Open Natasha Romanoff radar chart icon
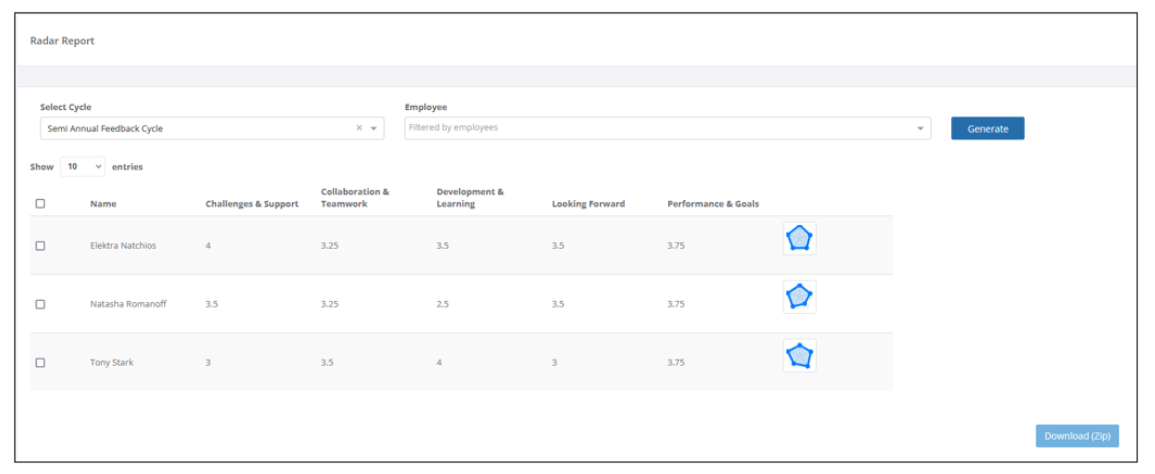The width and height of the screenshot is (1155, 474). (799, 297)
